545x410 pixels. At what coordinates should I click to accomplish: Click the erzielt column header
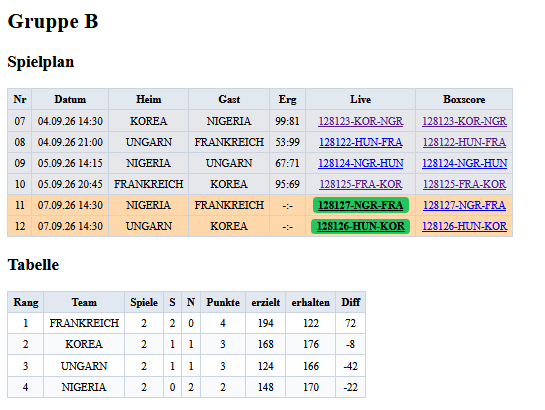266,302
